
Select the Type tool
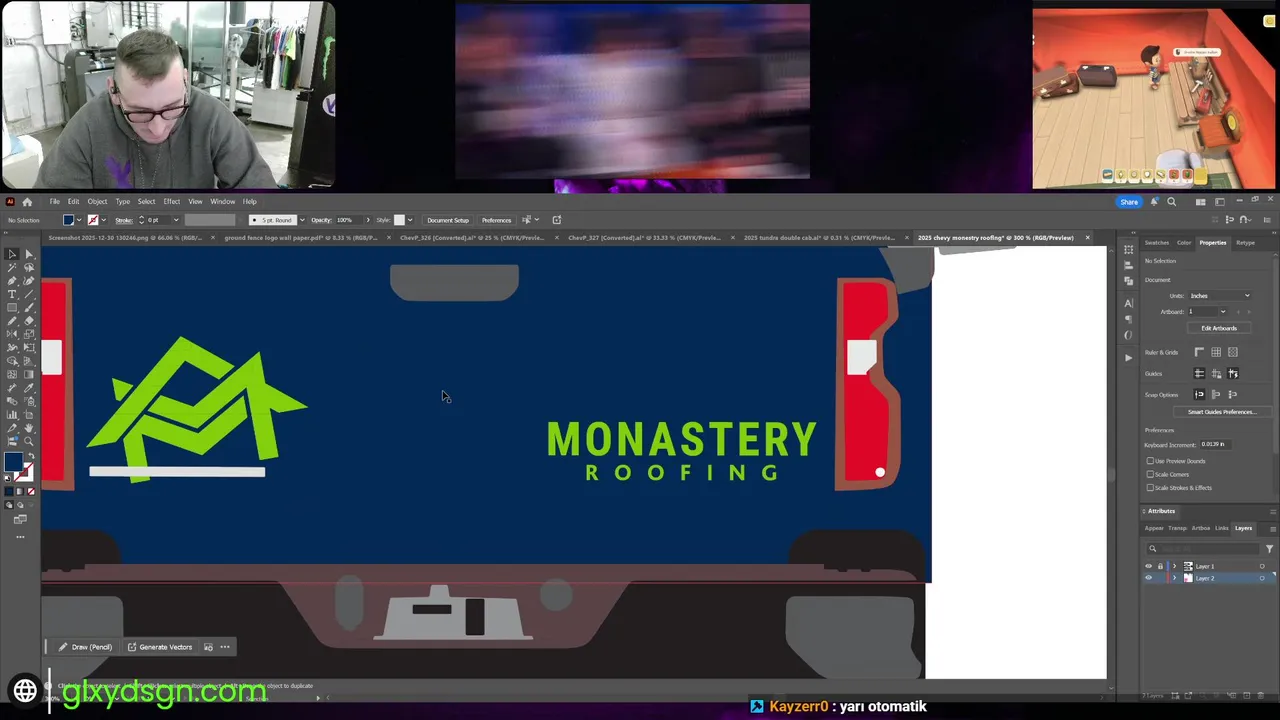[x=12, y=294]
